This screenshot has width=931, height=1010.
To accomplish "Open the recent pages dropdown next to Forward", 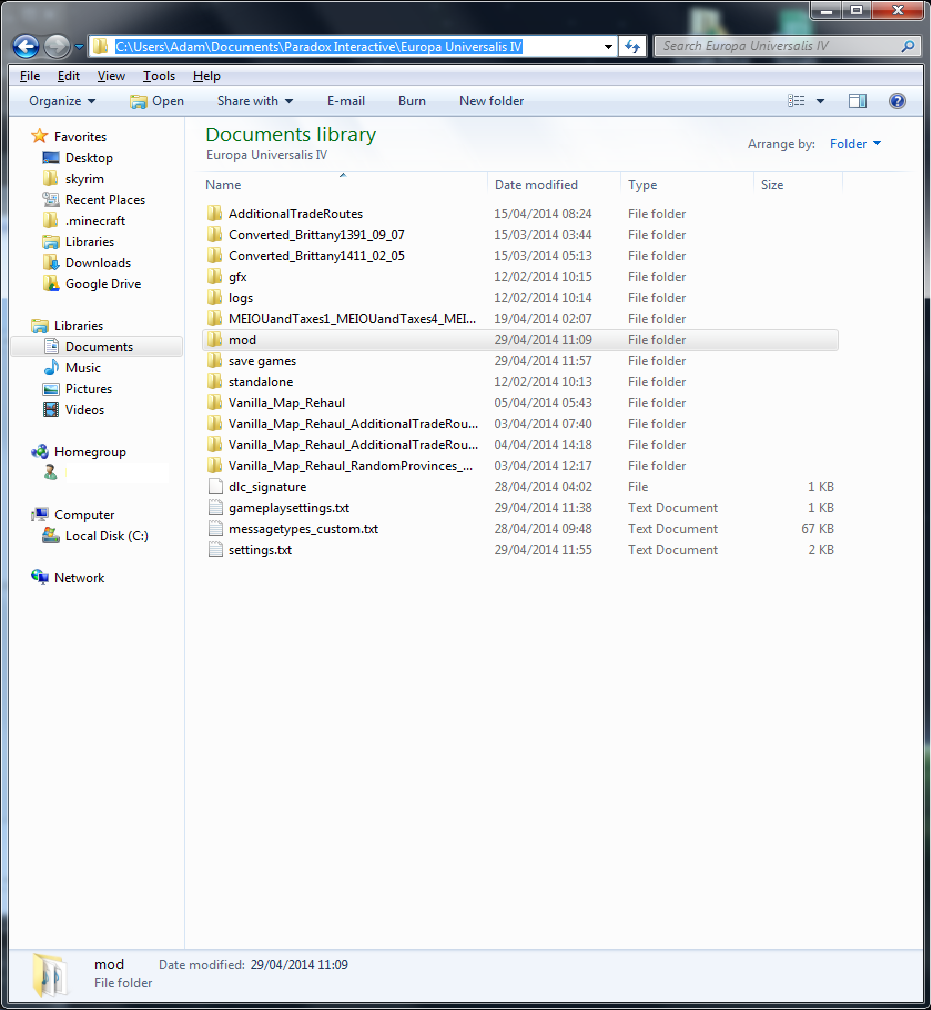I will 79,47.
